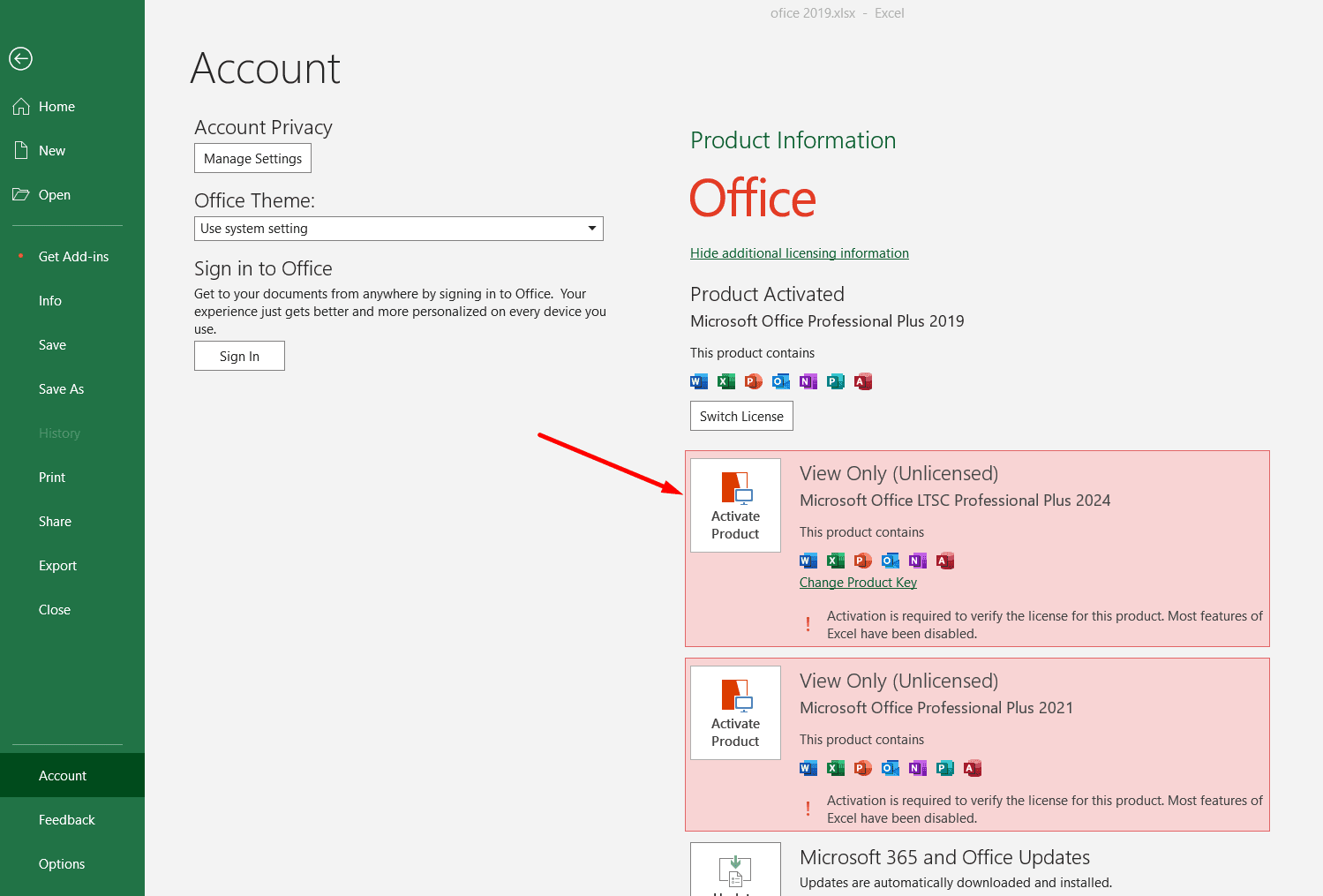Go to Export in the backstage menu

tap(57, 566)
